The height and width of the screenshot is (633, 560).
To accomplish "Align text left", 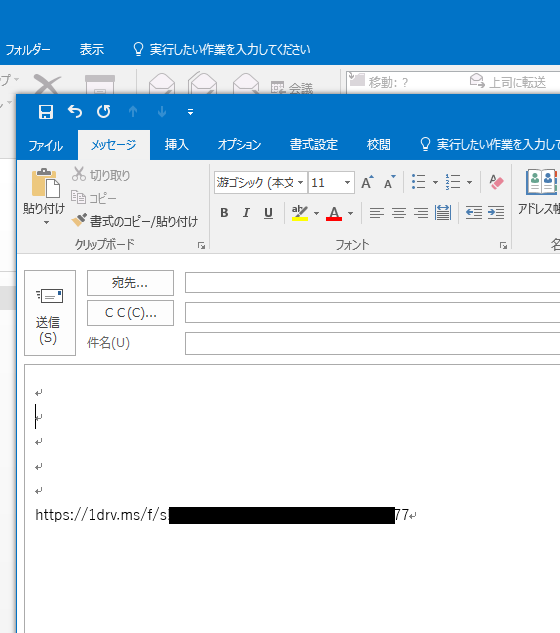I will click(x=377, y=213).
